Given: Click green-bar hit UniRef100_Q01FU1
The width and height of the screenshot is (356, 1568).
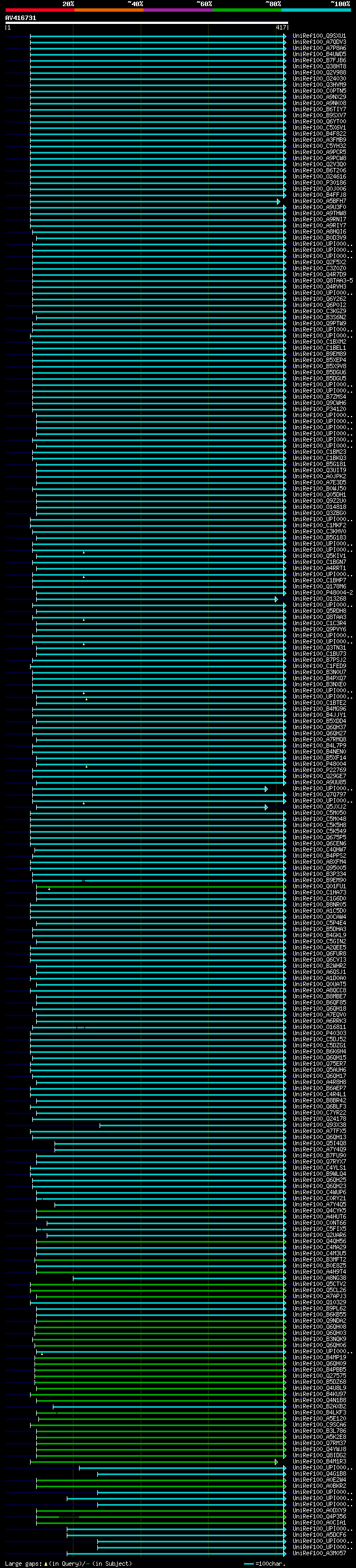Looking at the screenshot, I should click(x=319, y=887).
